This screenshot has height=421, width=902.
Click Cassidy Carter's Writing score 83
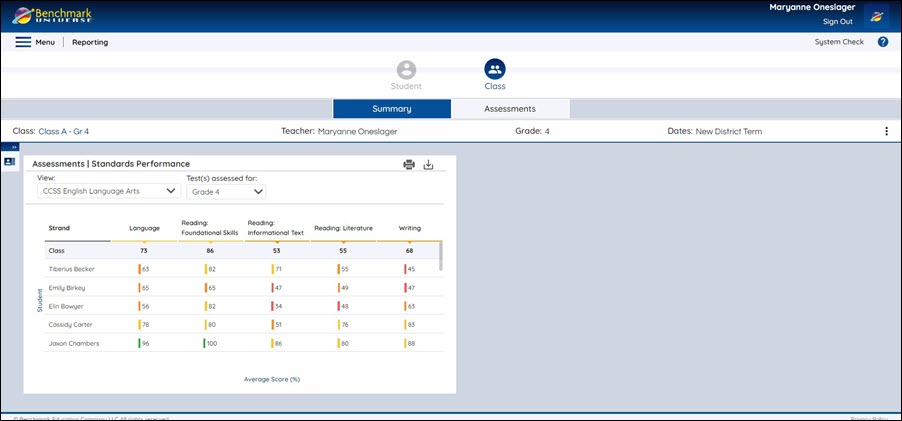tap(410, 324)
